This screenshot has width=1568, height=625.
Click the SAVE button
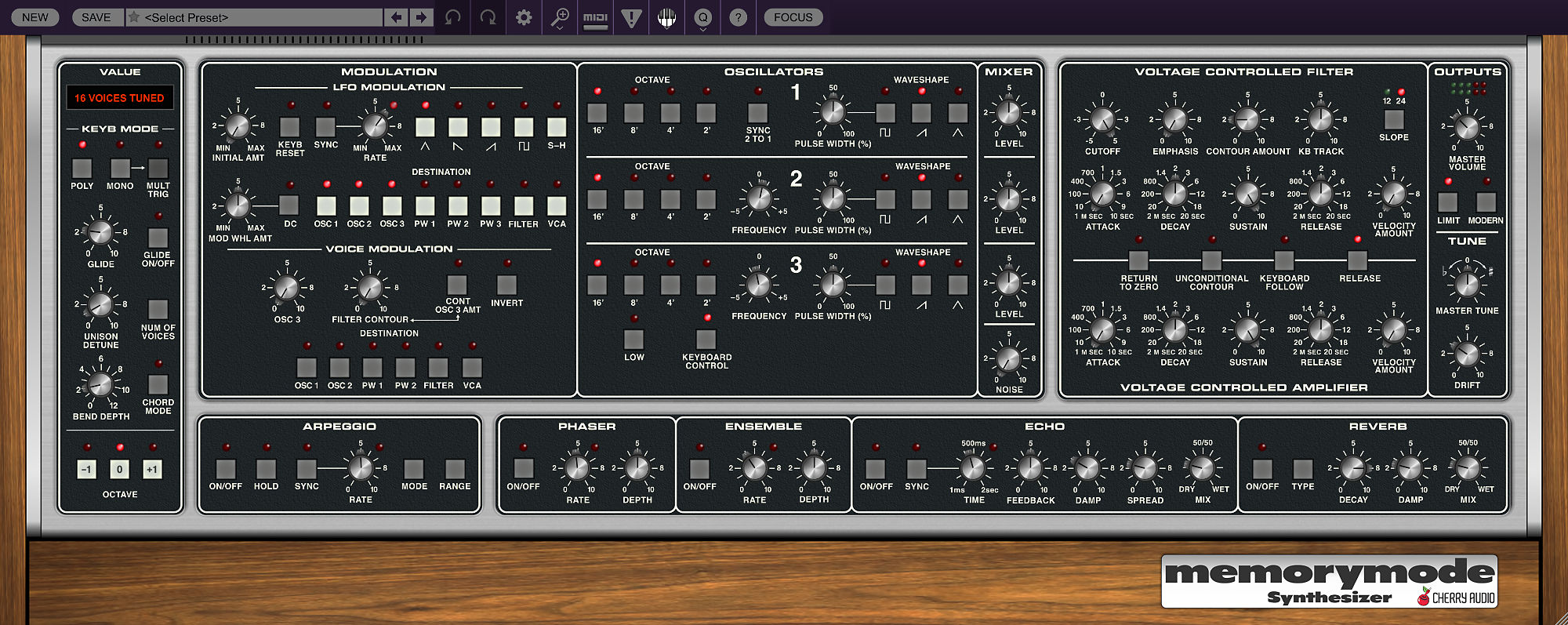96,17
